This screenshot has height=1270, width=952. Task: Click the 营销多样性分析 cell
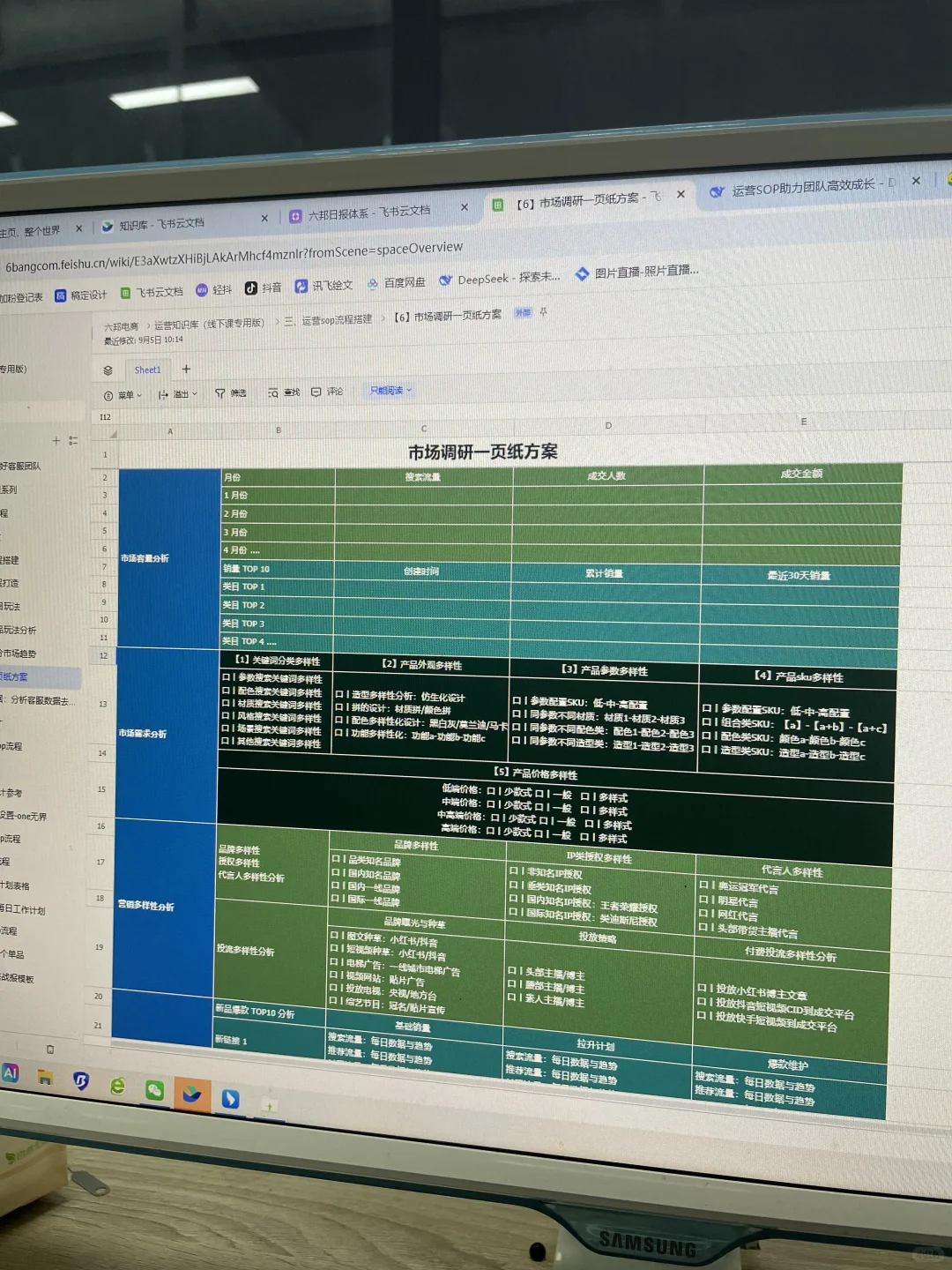[163, 907]
